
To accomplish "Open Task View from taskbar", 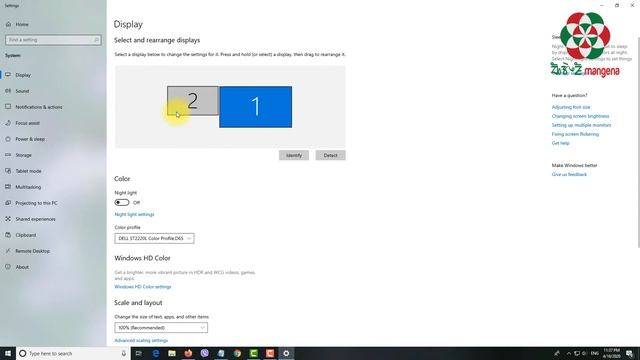I will (139, 353).
